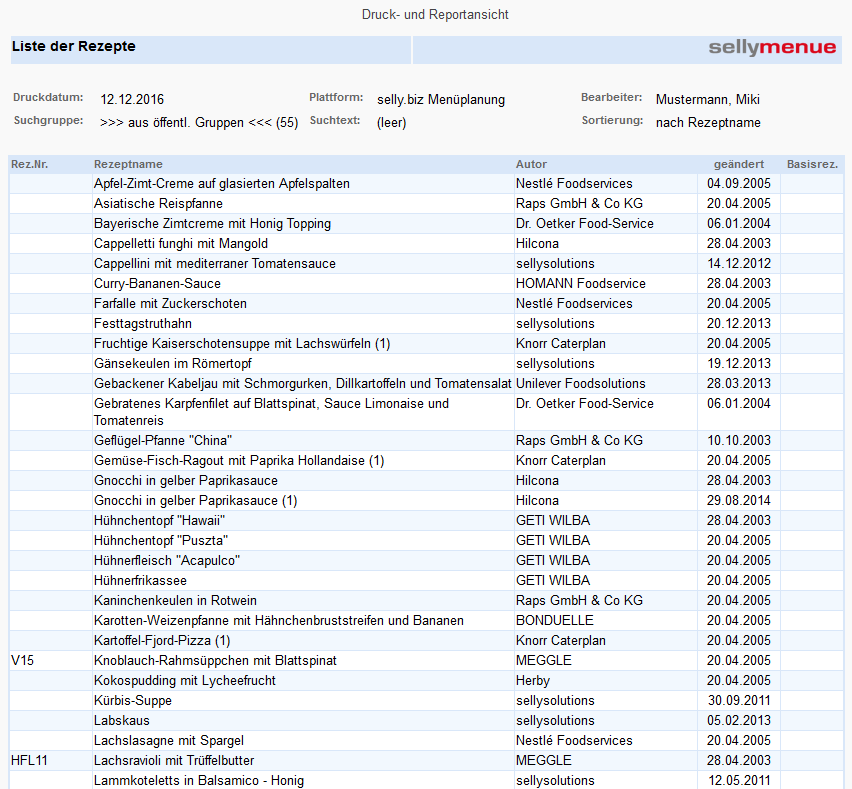Click the Basisrez. column header
The image size is (852, 789).
(811, 164)
